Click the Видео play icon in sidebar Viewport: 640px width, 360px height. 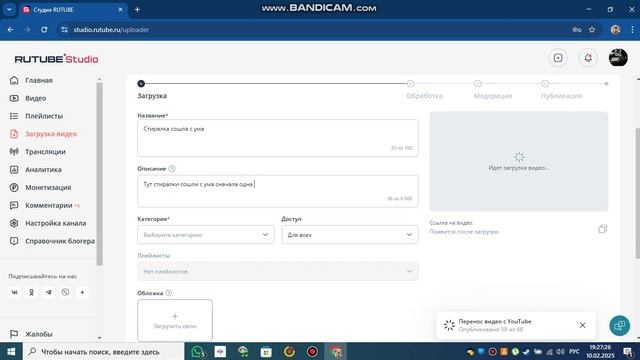pyautogui.click(x=14, y=98)
